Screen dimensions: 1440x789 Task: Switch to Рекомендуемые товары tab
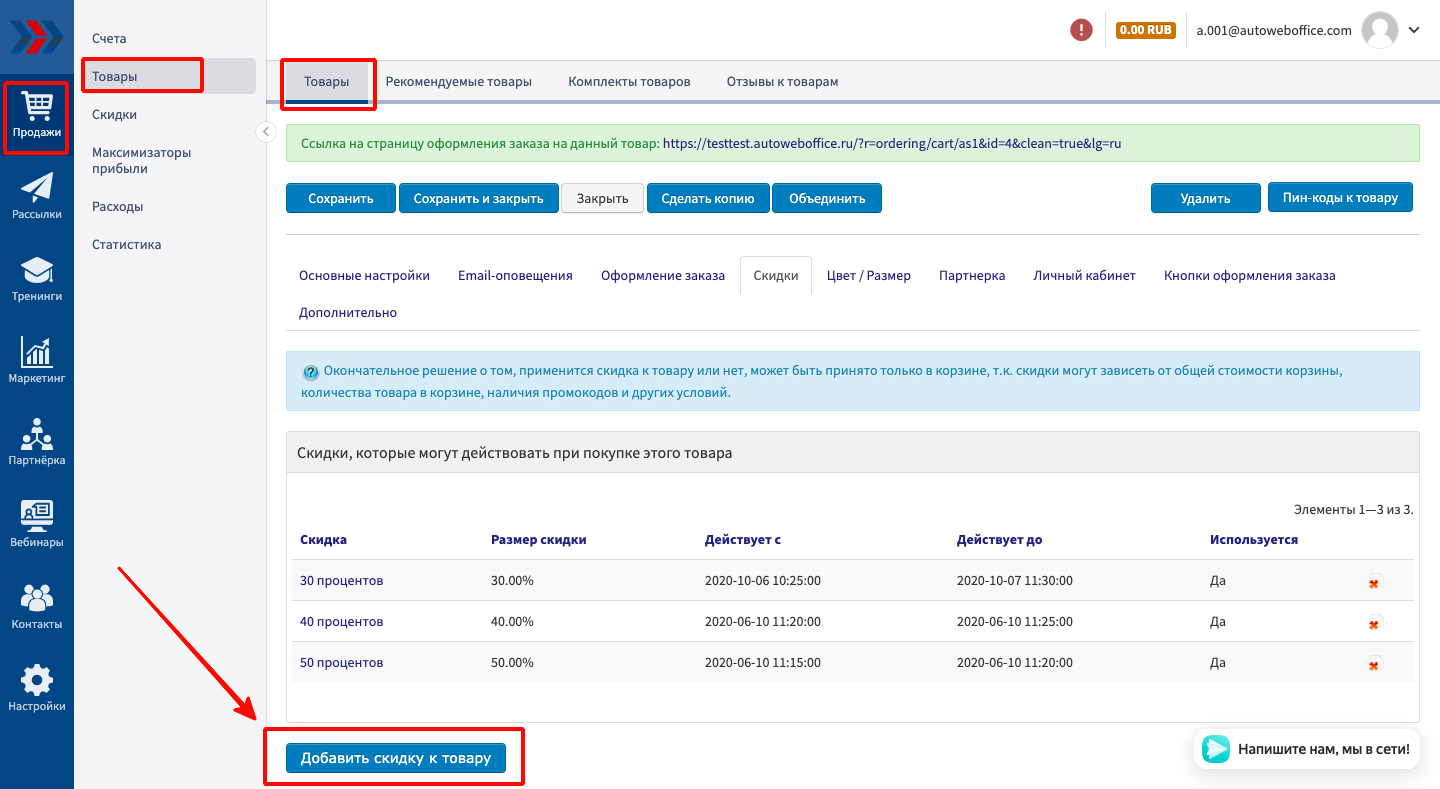pyautogui.click(x=458, y=82)
